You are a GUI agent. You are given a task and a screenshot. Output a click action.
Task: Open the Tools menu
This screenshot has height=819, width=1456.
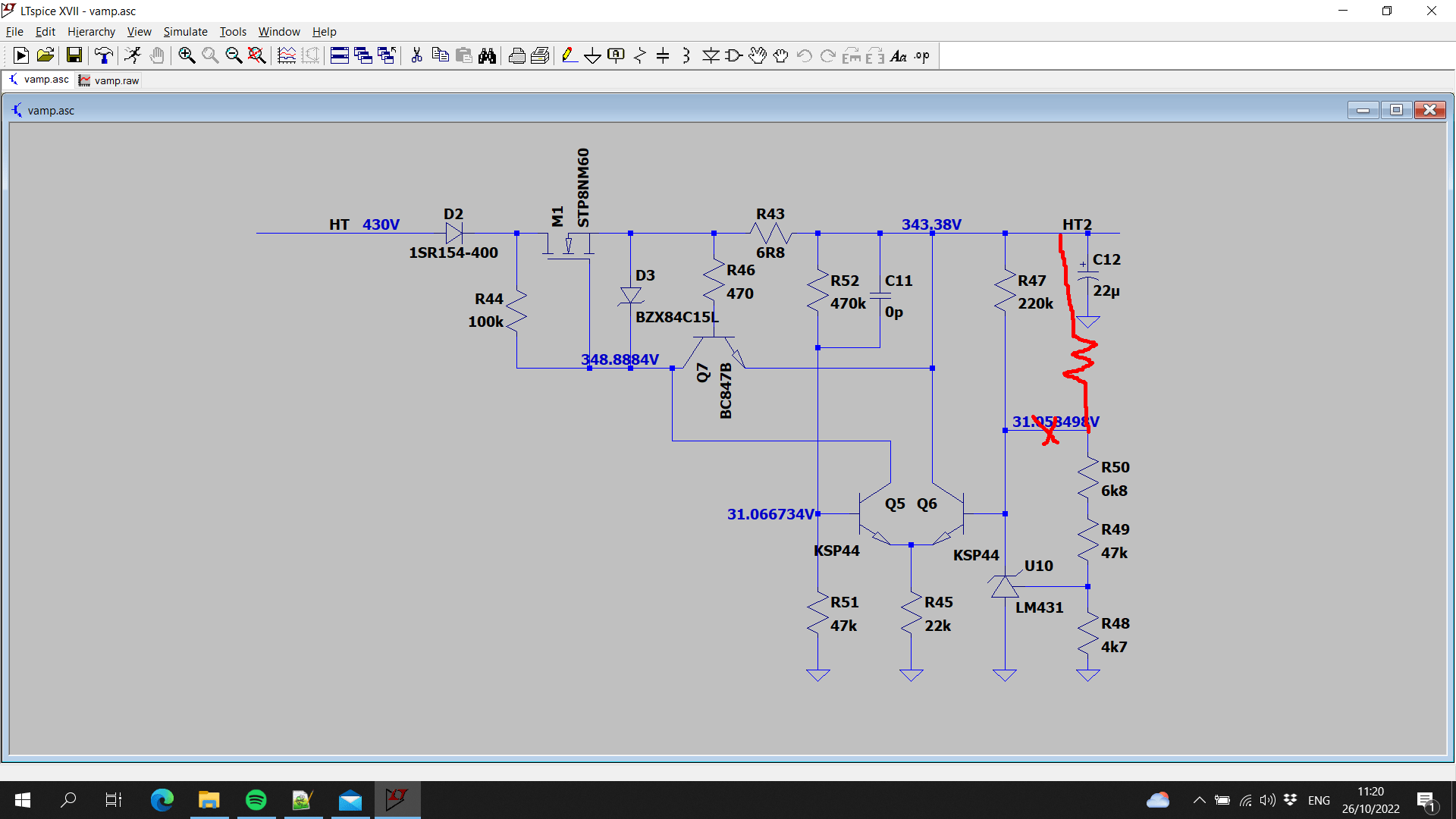[233, 31]
